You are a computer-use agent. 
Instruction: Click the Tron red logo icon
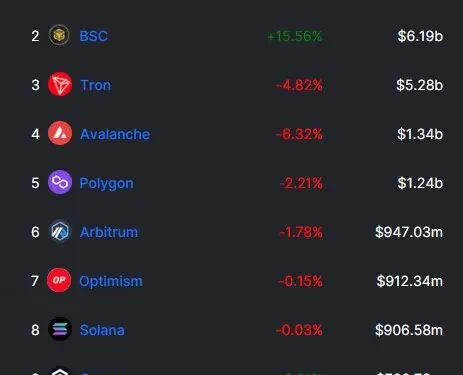coord(60,84)
